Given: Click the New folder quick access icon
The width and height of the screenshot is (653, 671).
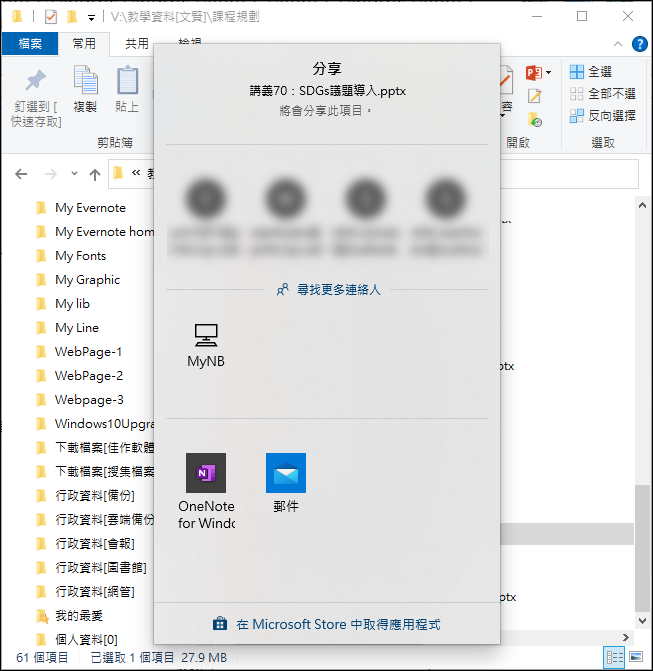Looking at the screenshot, I should [72, 17].
